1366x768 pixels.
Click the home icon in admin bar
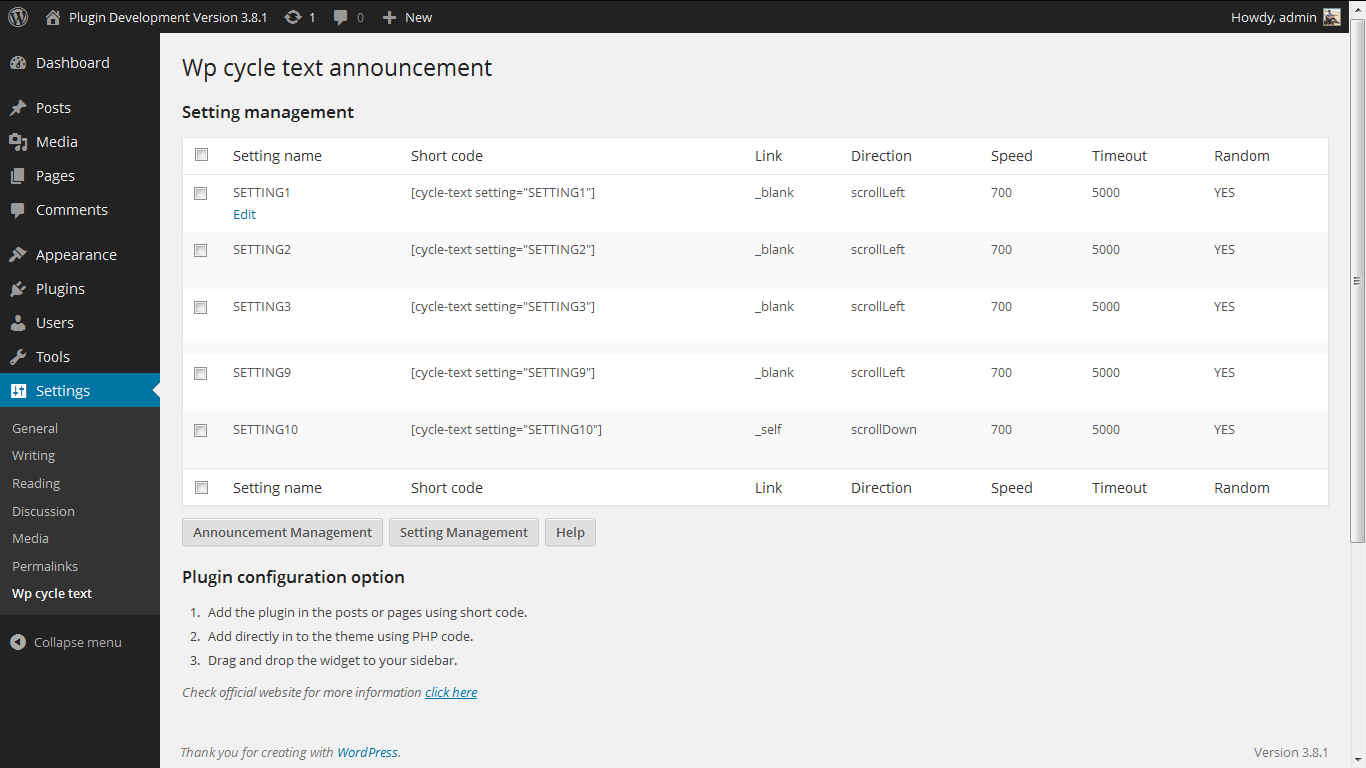pos(53,17)
